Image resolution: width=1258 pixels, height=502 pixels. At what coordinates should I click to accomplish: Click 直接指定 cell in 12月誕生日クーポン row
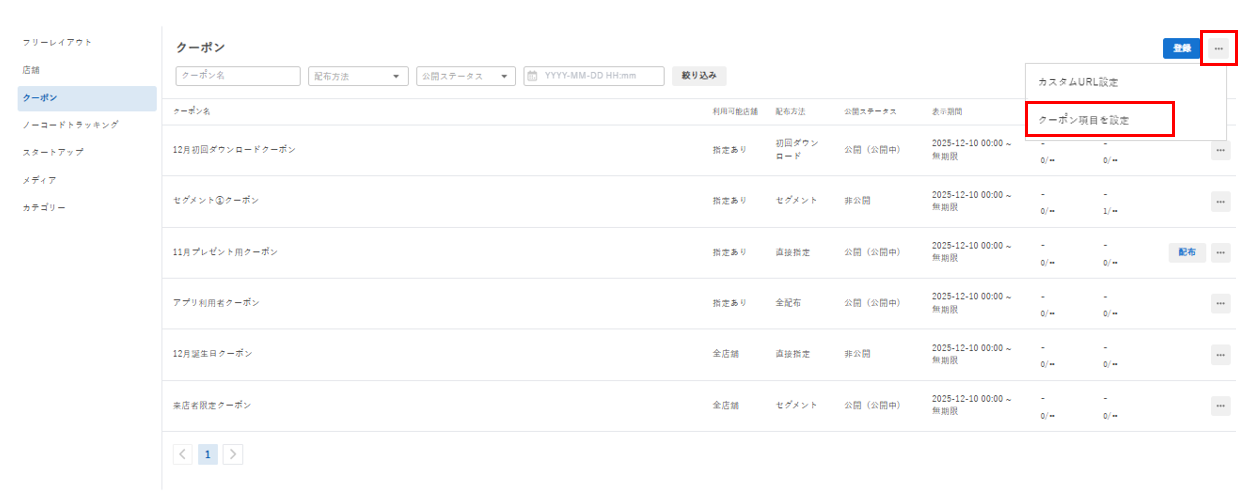[792, 354]
